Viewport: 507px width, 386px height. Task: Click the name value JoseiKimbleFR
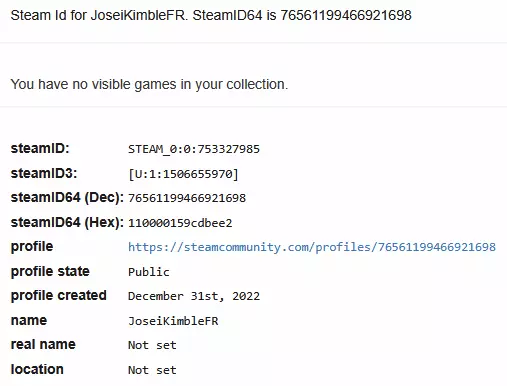pyautogui.click(x=173, y=321)
